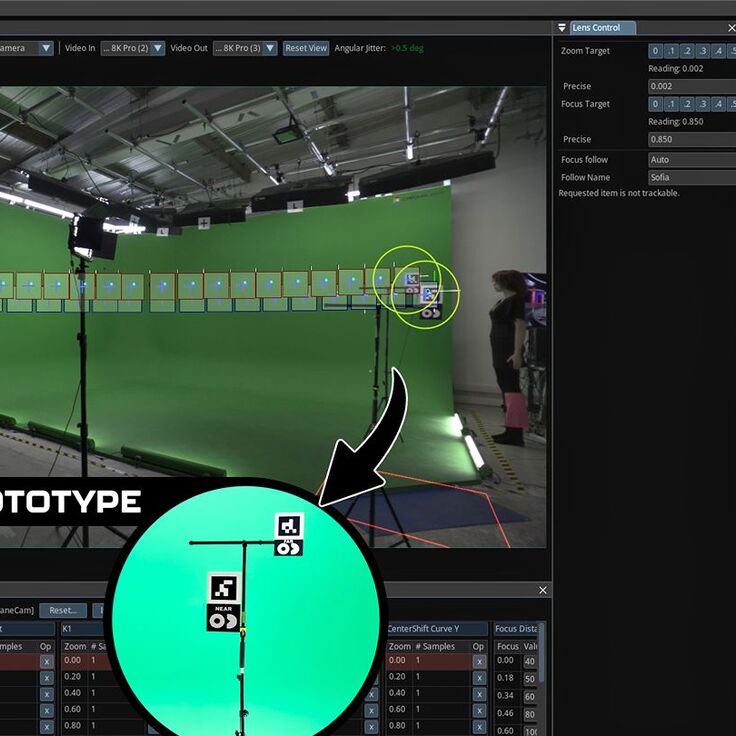The height and width of the screenshot is (736, 736).
Task: Edit the value 40 for focus 0.00
Action: (x=529, y=662)
